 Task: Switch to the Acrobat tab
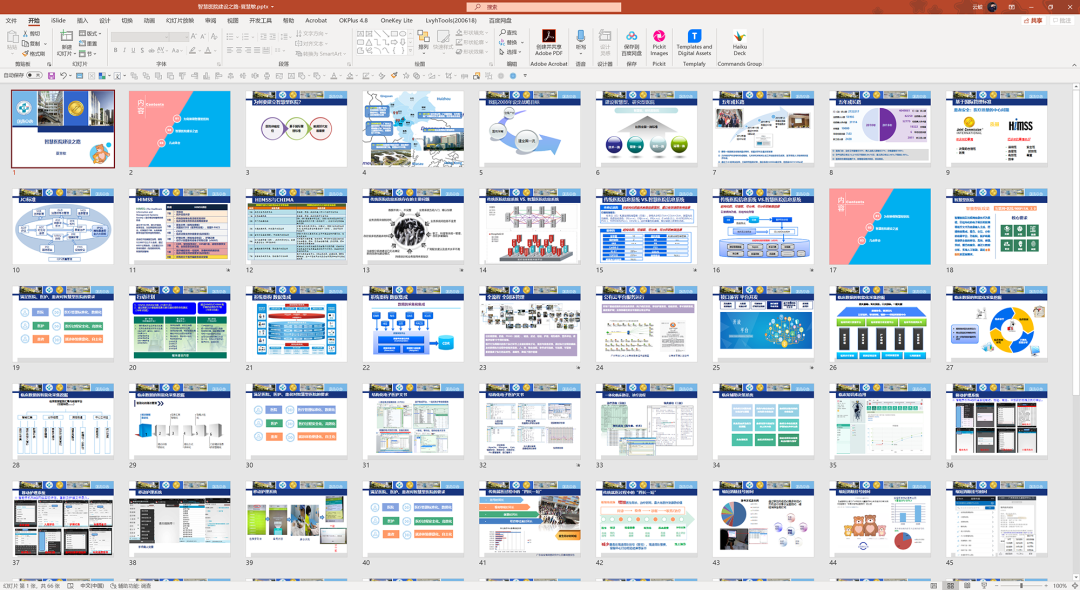pos(316,21)
